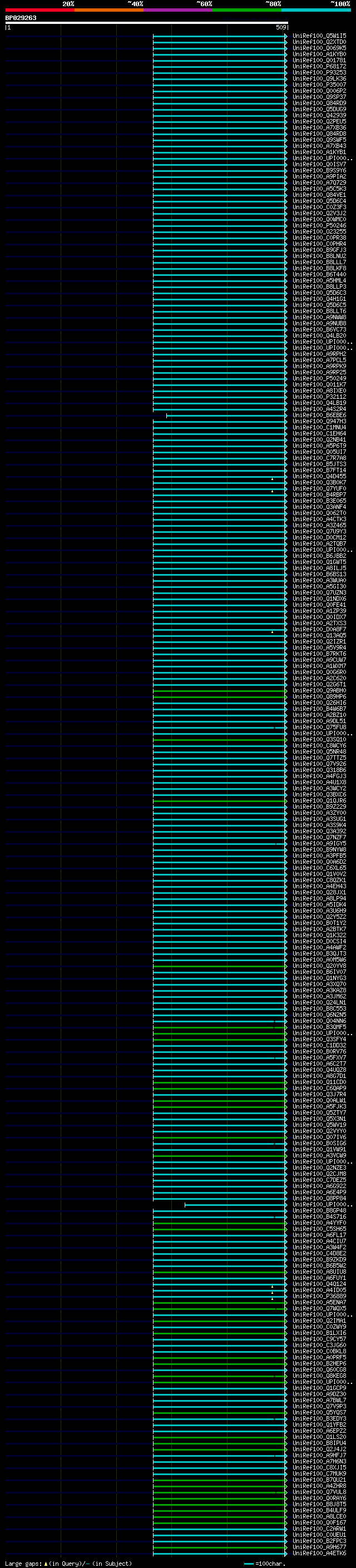Image resolution: width=356 pixels, height=1568 pixels.
Task: Select label UniRef100_Q42939
Action: tap(319, 115)
